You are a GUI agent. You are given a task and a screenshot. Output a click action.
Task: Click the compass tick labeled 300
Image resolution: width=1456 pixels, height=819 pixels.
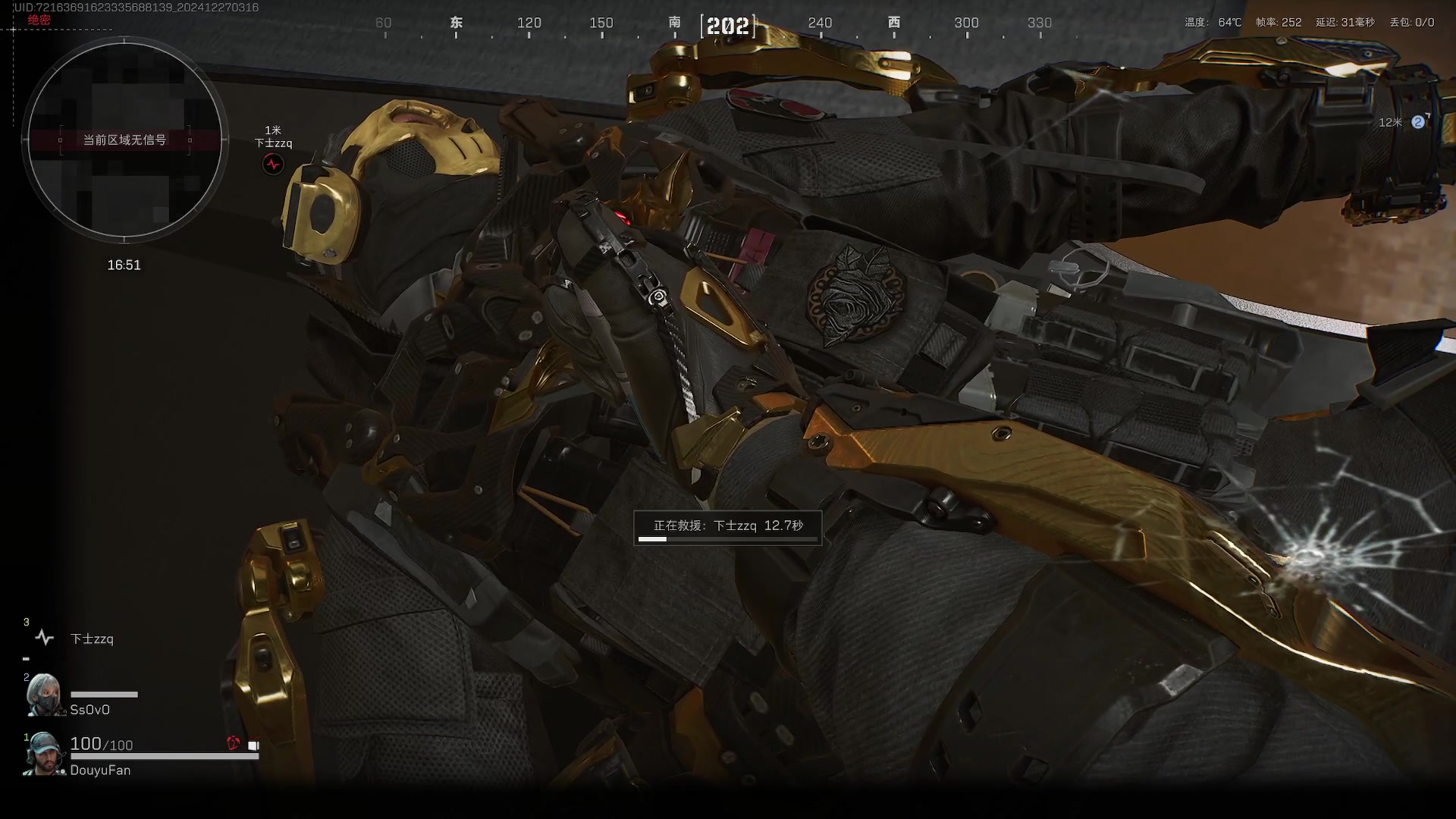966,23
